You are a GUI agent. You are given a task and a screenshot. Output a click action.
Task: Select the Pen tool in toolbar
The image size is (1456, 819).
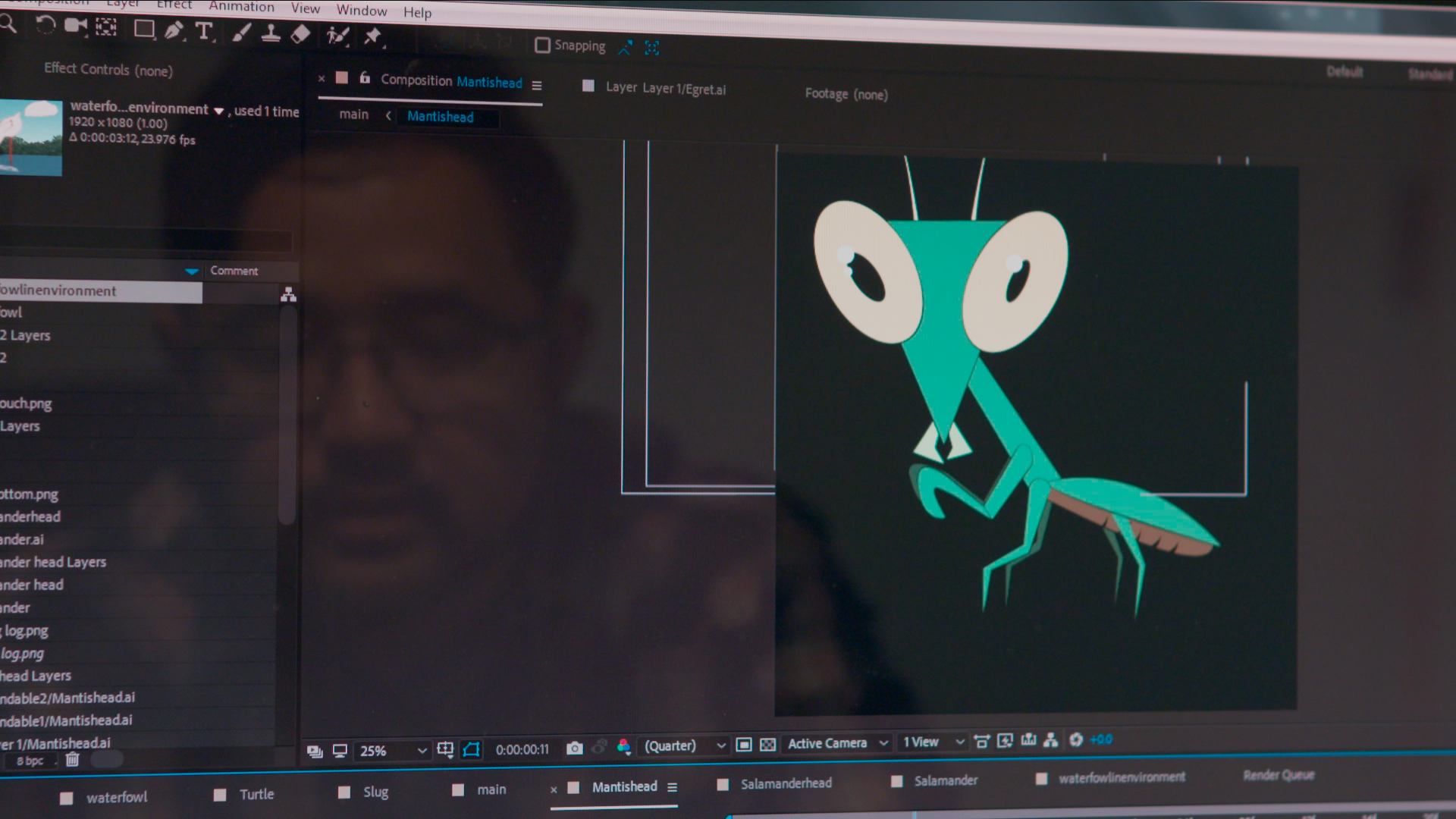(x=174, y=31)
